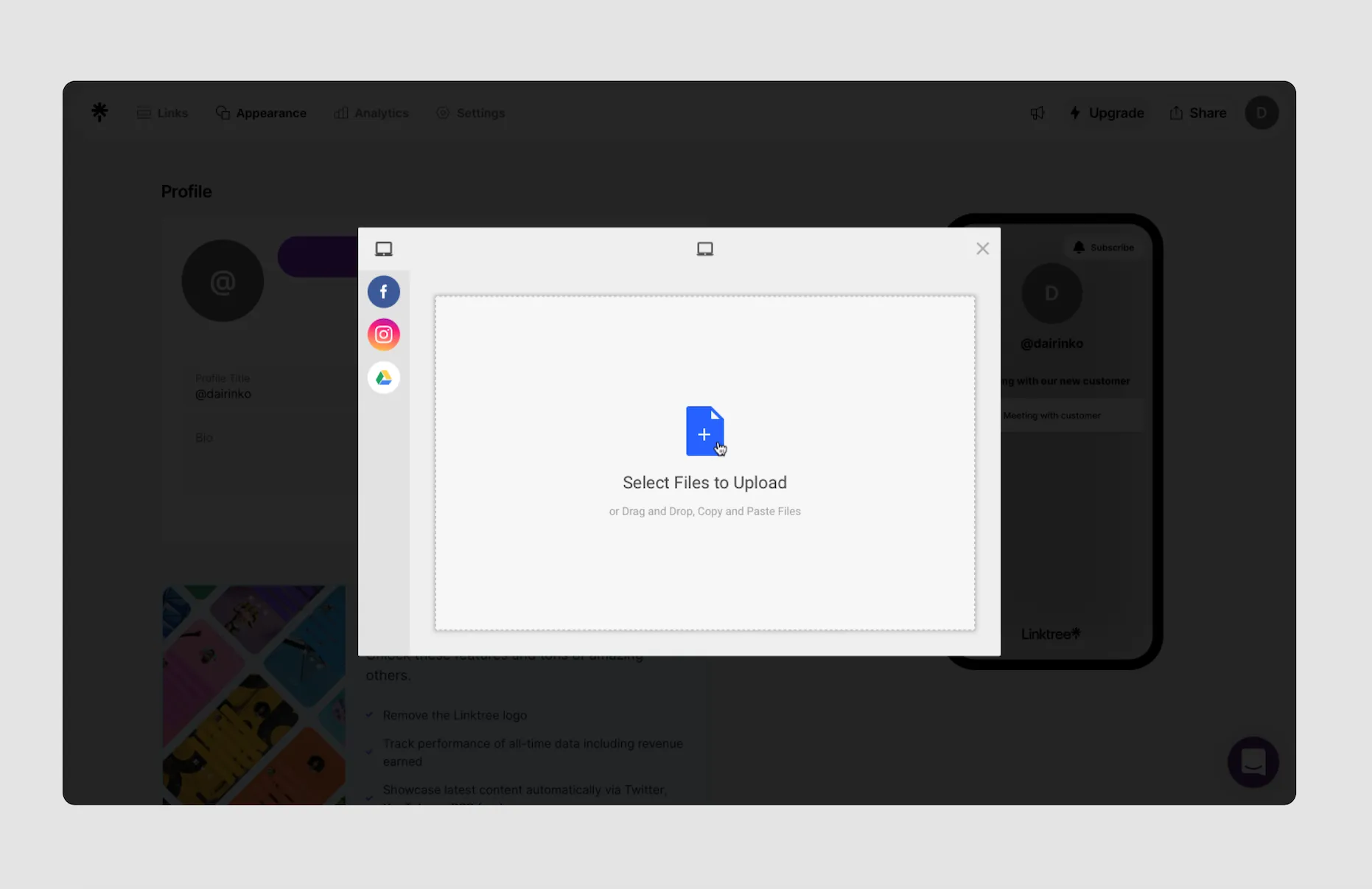Image resolution: width=1372 pixels, height=889 pixels.
Task: Click the 'Remove the Linktree logo' text
Action: point(455,715)
